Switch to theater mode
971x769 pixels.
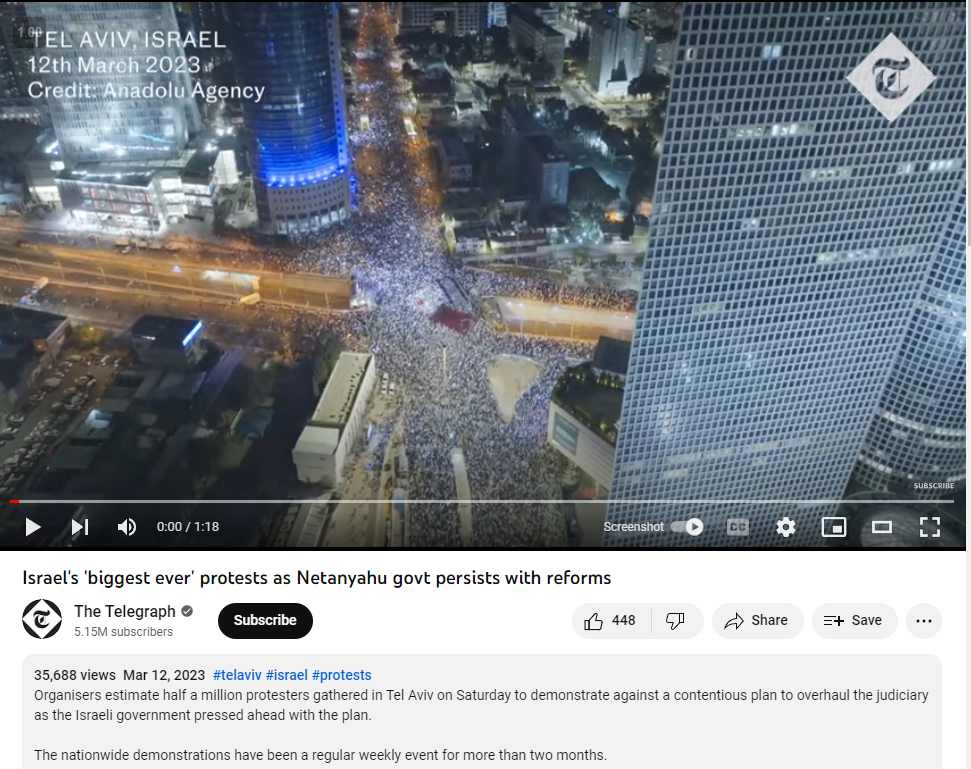[x=882, y=527]
